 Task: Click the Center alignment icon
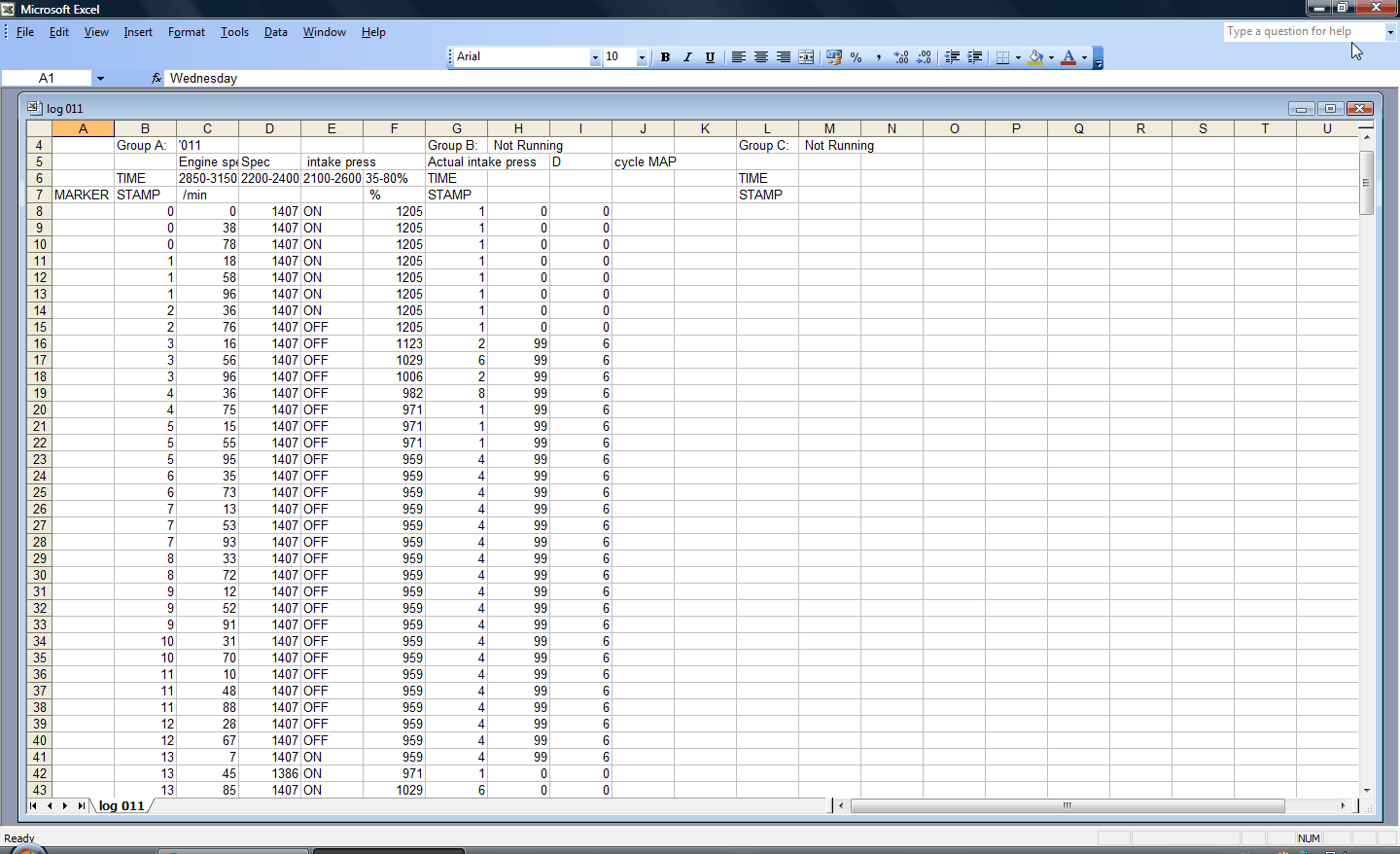pyautogui.click(x=761, y=57)
